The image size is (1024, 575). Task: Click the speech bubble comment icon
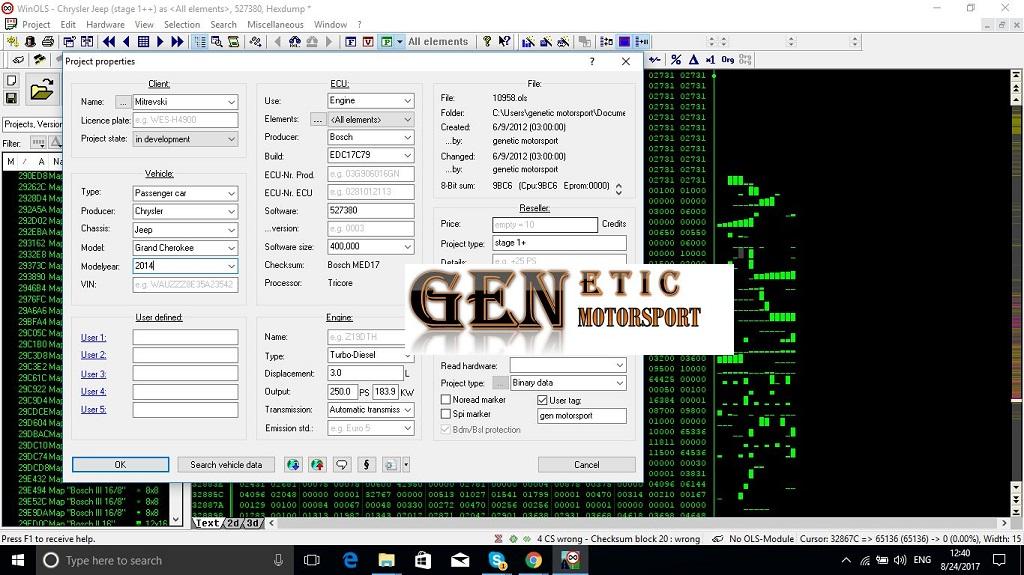(x=342, y=465)
